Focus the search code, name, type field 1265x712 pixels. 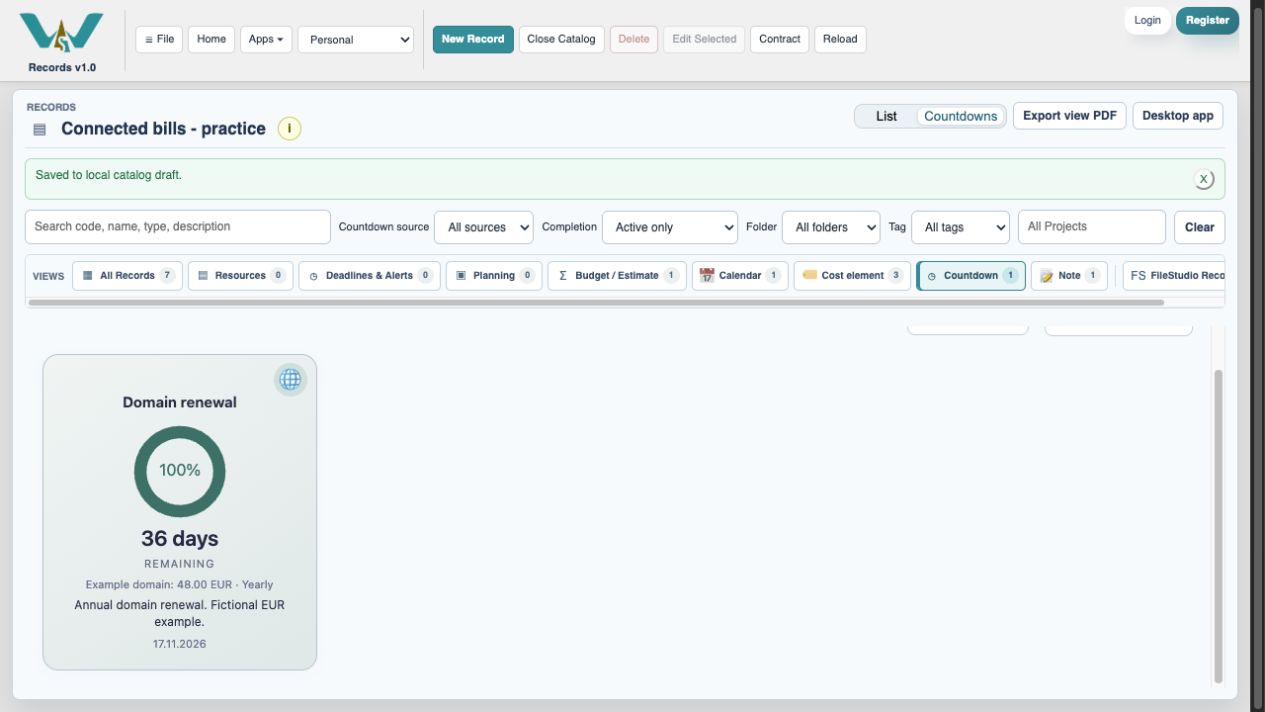pyautogui.click(x=178, y=227)
